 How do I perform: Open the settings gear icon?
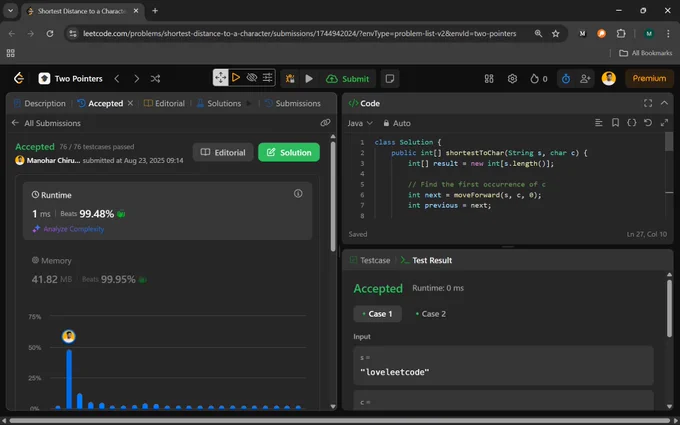512,78
